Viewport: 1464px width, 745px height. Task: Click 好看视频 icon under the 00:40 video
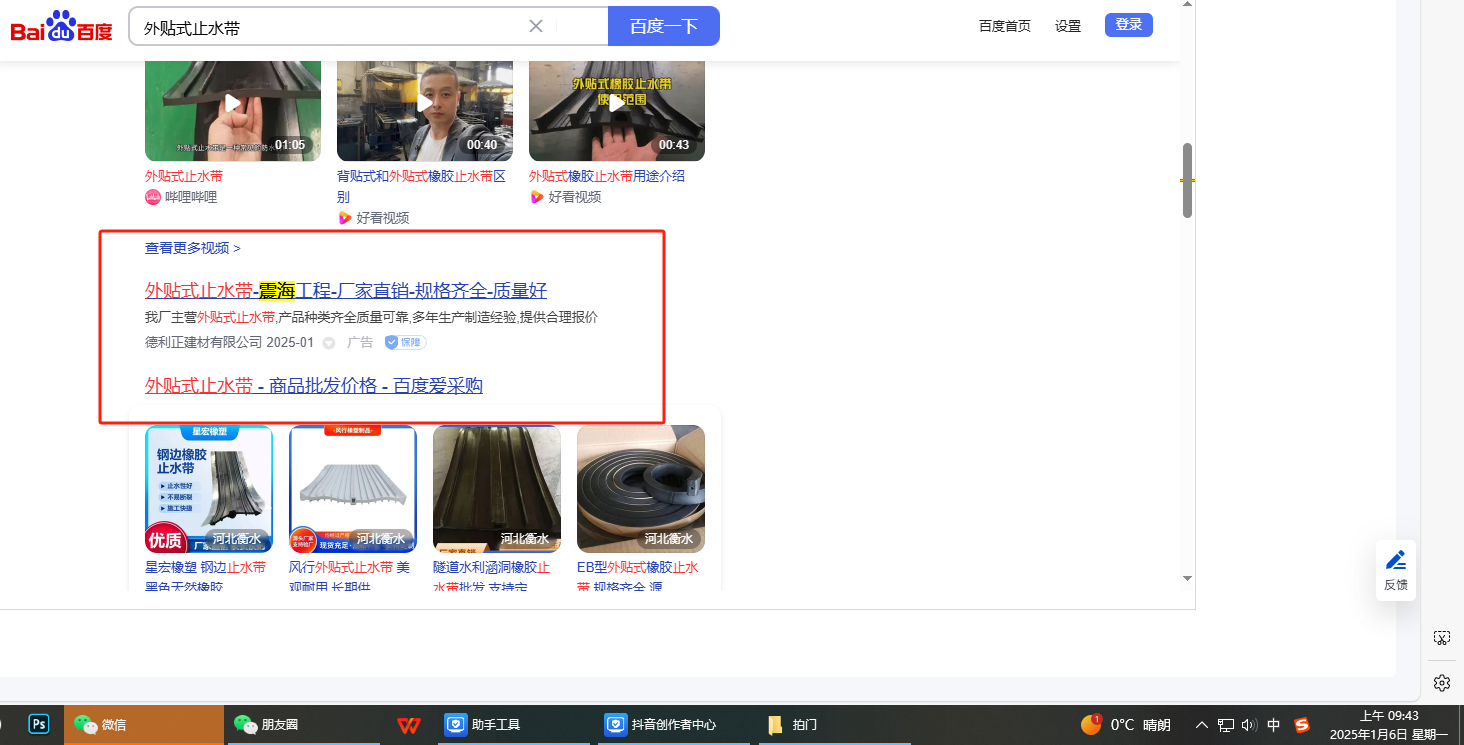345,218
